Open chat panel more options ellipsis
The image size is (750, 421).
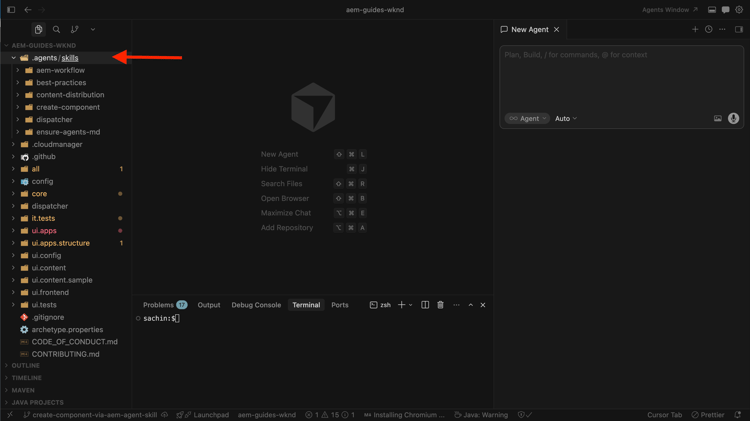(x=722, y=29)
